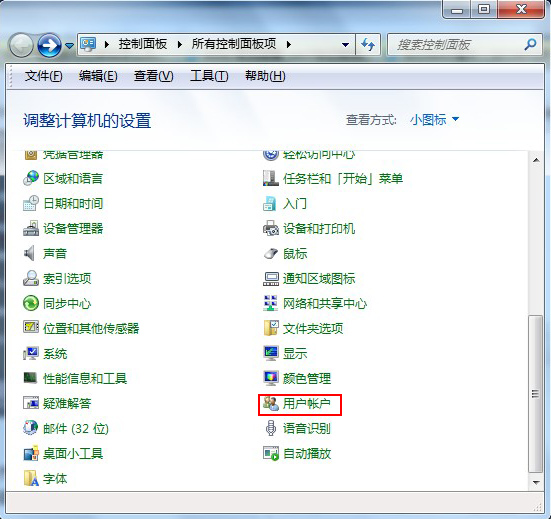Image resolution: width=551 pixels, height=519 pixels.
Task: Click the 日期和时间 clock icon
Action: [x=31, y=203]
